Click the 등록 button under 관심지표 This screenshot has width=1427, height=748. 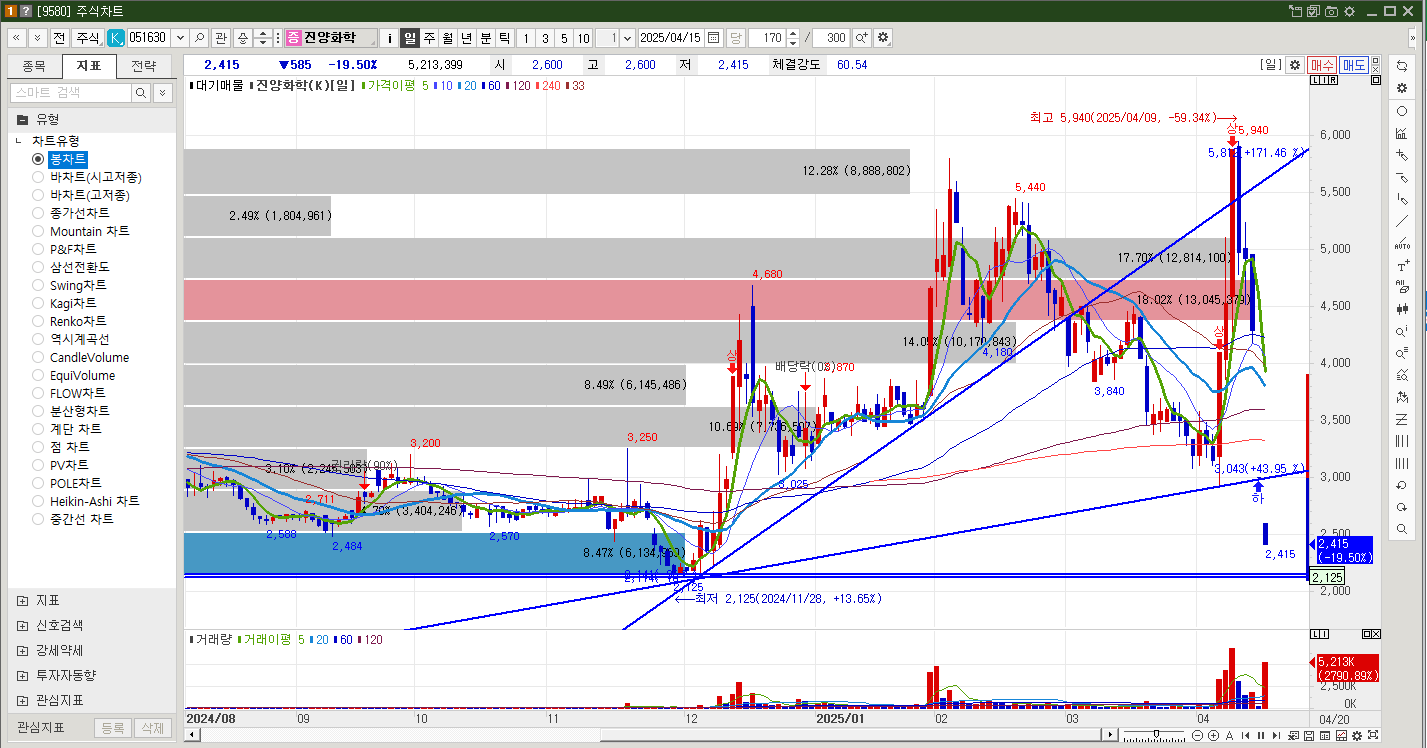[113, 728]
